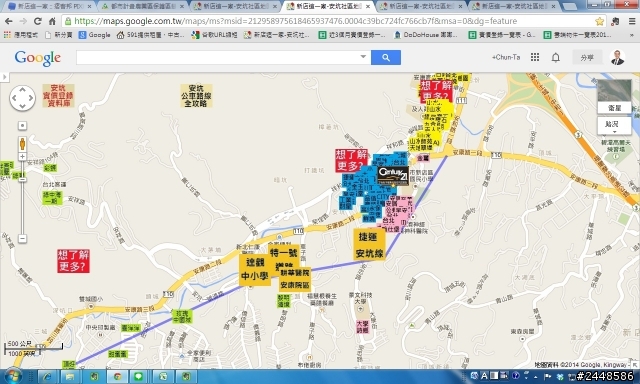Screen dimensions: 640x384
Task: Open the 路況 traffic layer dropdown
Action: [x=614, y=126]
